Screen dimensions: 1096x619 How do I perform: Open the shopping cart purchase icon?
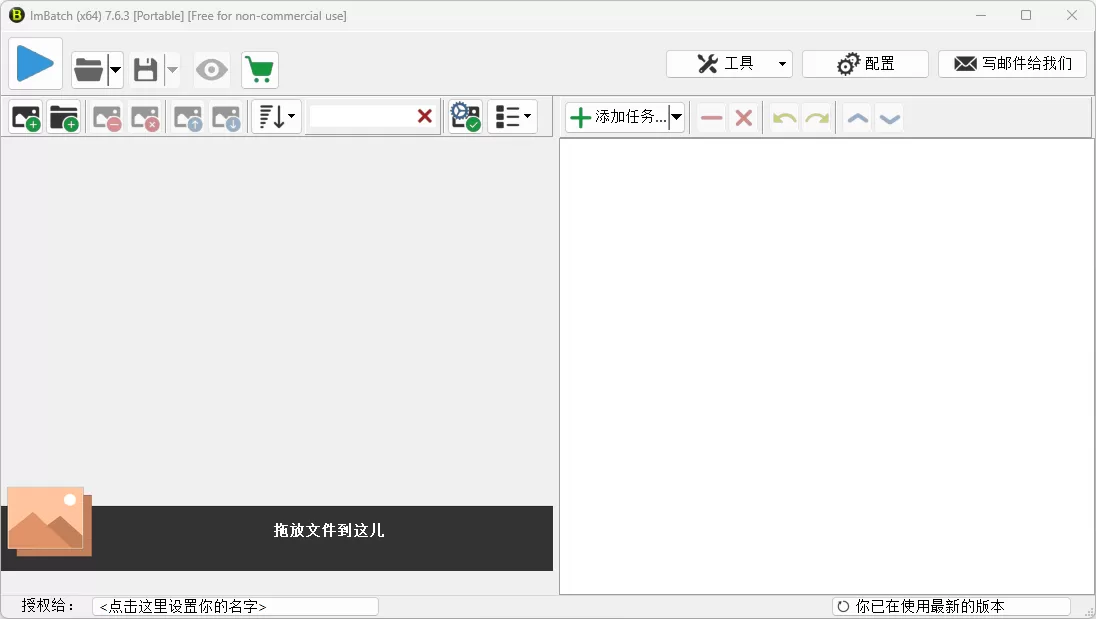click(259, 69)
